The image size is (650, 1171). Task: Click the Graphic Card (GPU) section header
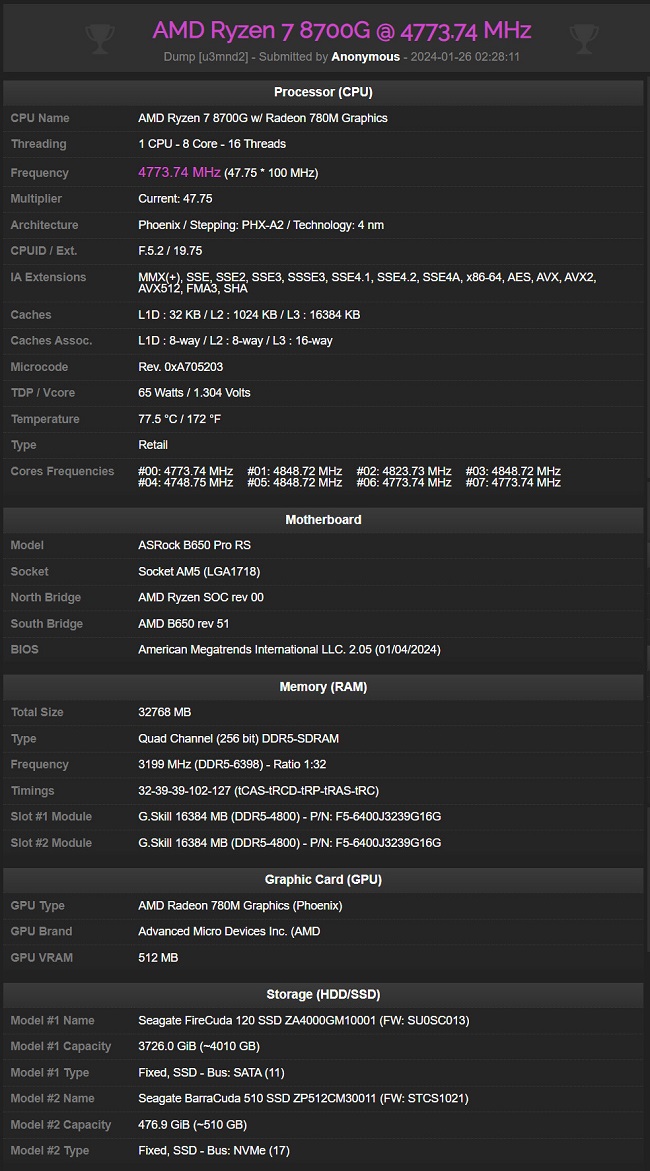tap(323, 879)
